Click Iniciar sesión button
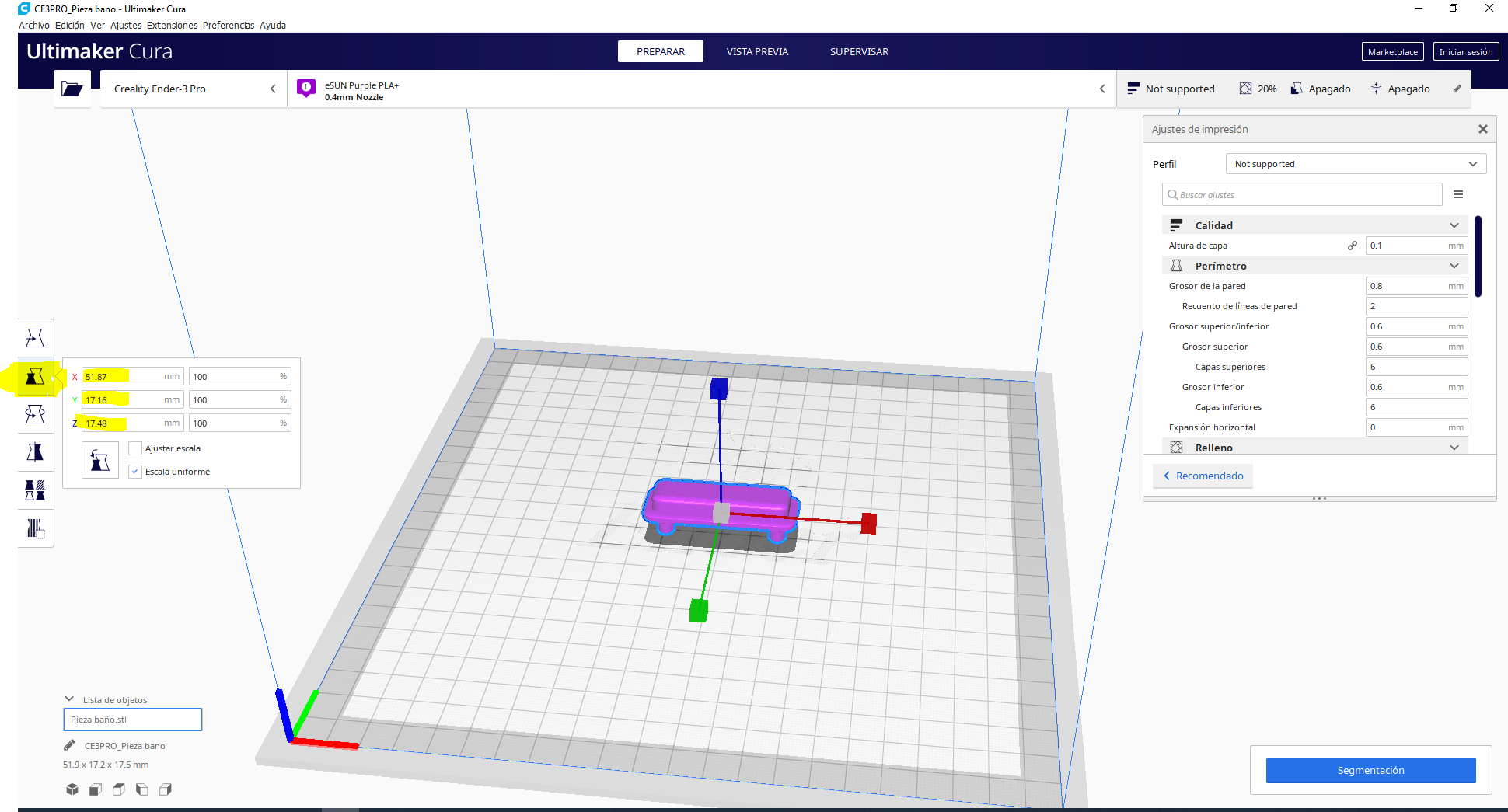Screen dimensions: 1508x812 (1465, 52)
